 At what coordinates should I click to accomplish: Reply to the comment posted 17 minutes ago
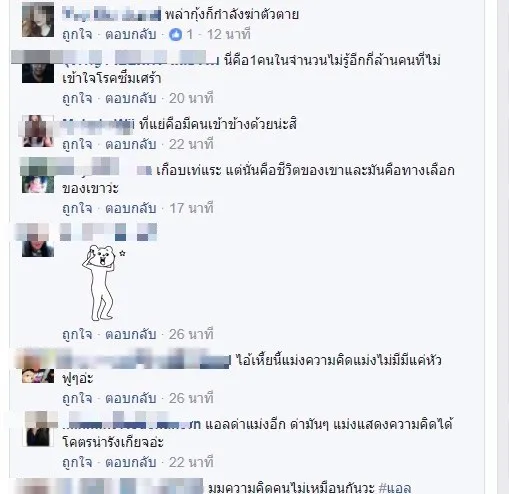(131, 208)
